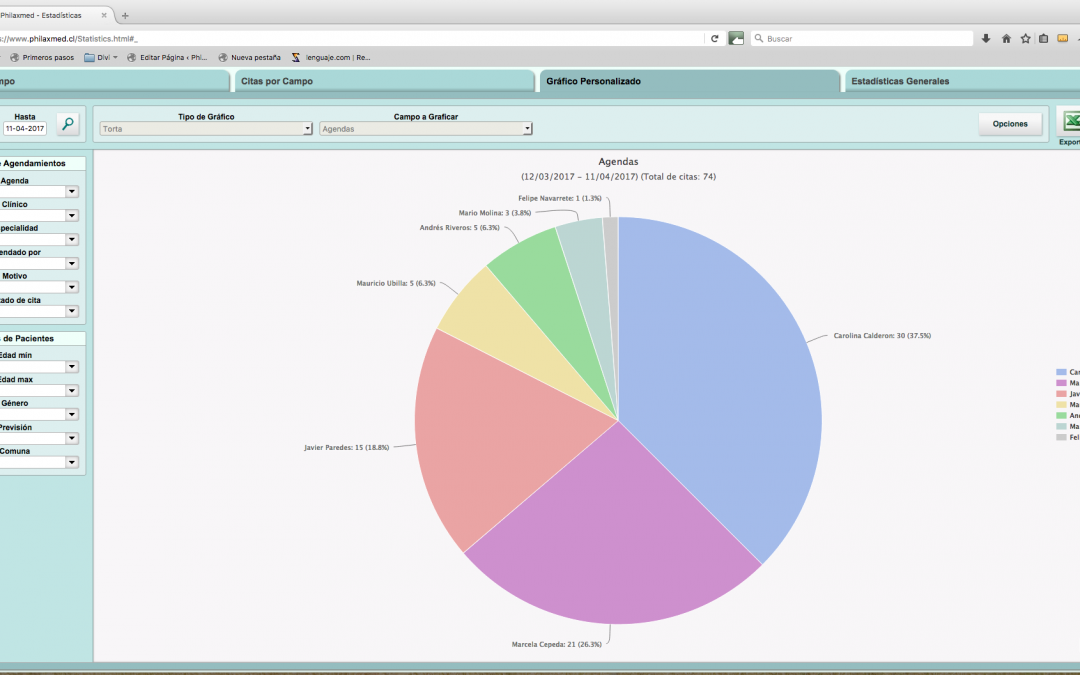Click the Felipe Navarrete: 1 (1.3%) label
1080x675 pixels.
[x=560, y=198]
